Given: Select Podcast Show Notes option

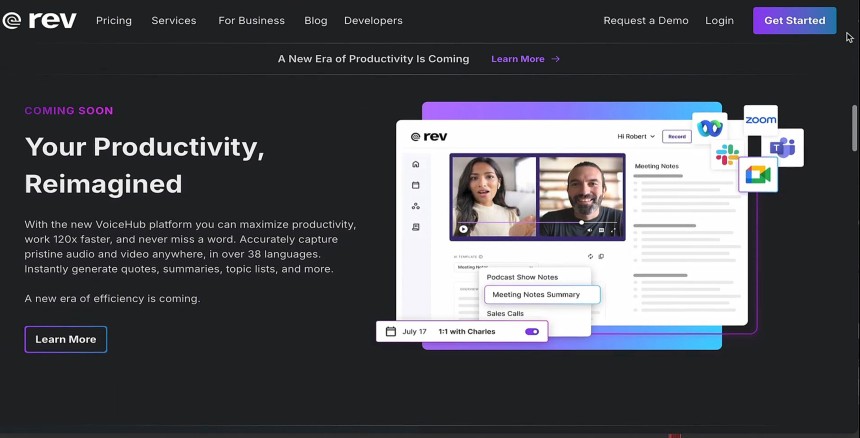Looking at the screenshot, I should click(522, 277).
